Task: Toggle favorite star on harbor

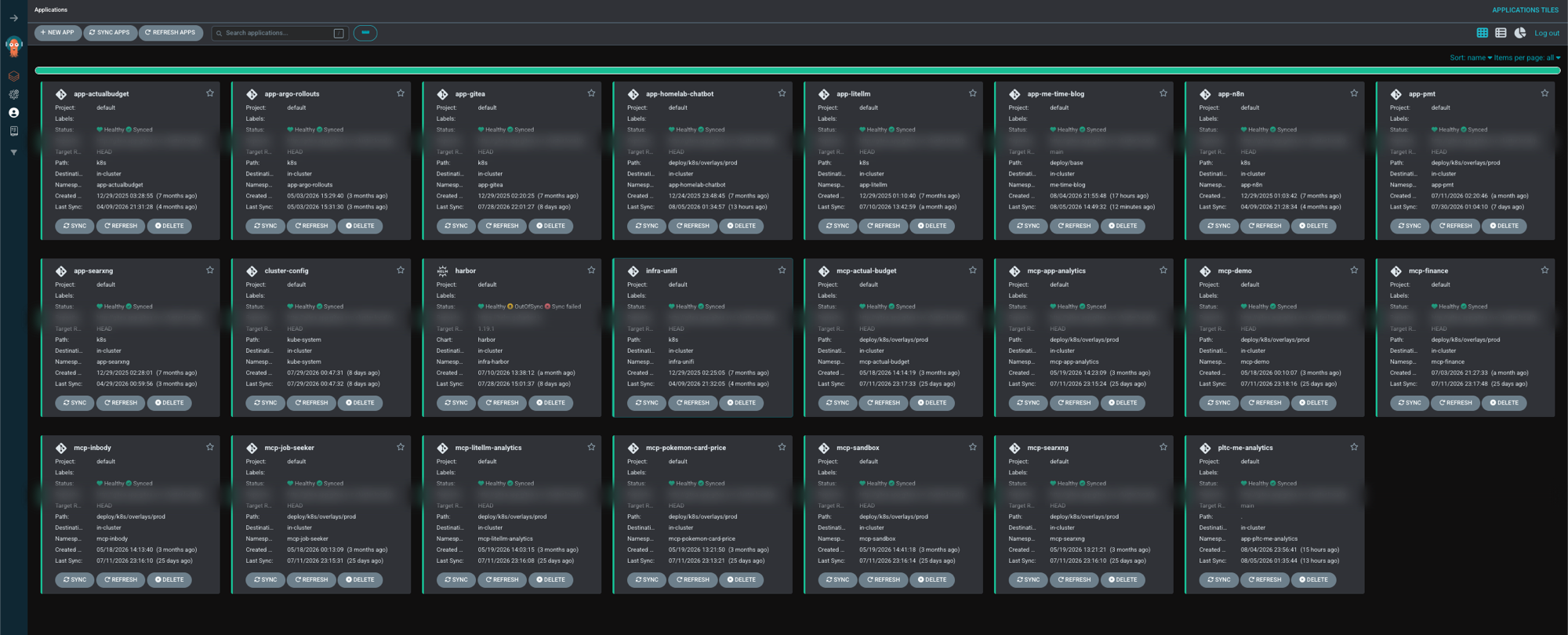Action: (x=591, y=270)
